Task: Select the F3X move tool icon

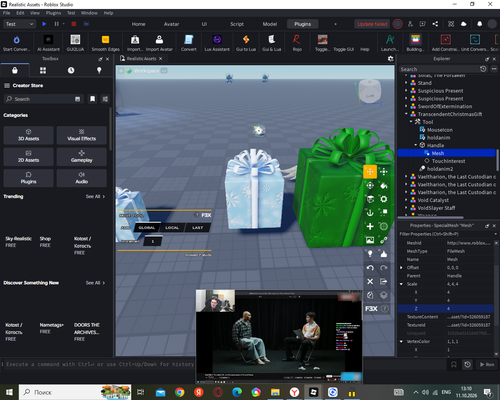Action: click(370, 172)
